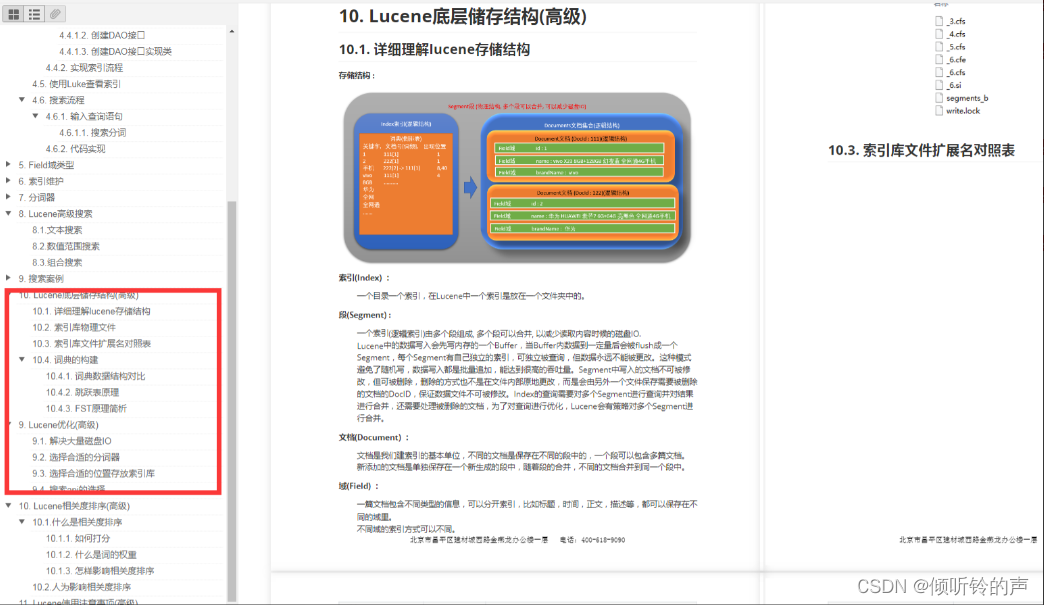Click the file icon beside segments_b

pos(939,98)
